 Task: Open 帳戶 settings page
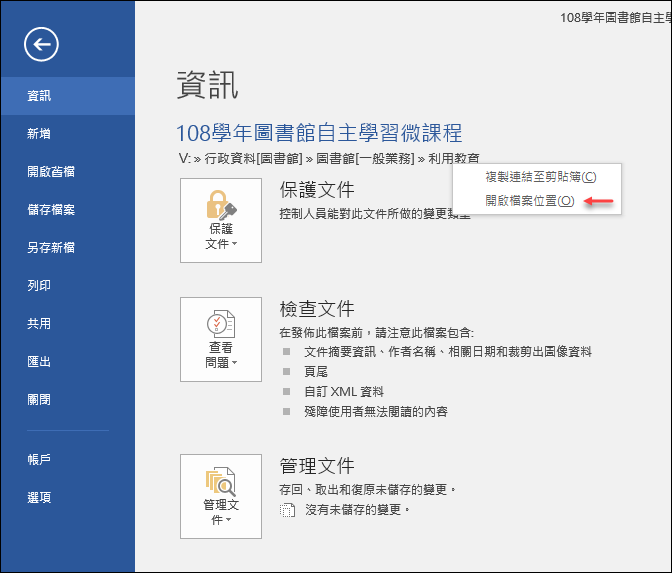tap(68, 459)
